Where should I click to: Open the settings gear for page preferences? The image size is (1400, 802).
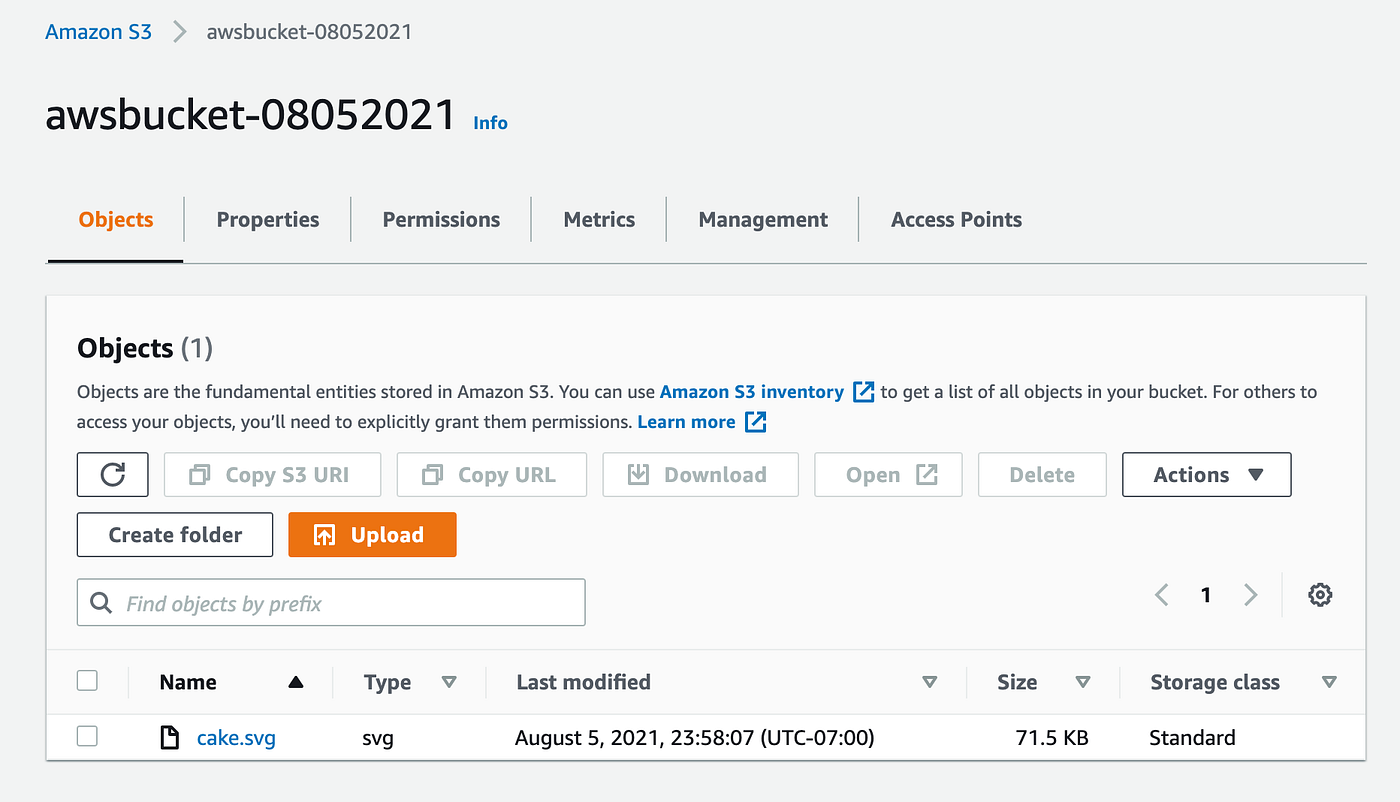[x=1320, y=594]
